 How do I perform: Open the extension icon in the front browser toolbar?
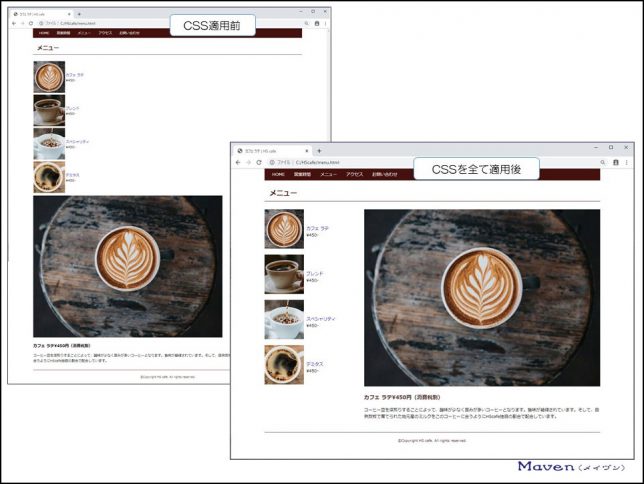pyautogui.click(x=616, y=162)
